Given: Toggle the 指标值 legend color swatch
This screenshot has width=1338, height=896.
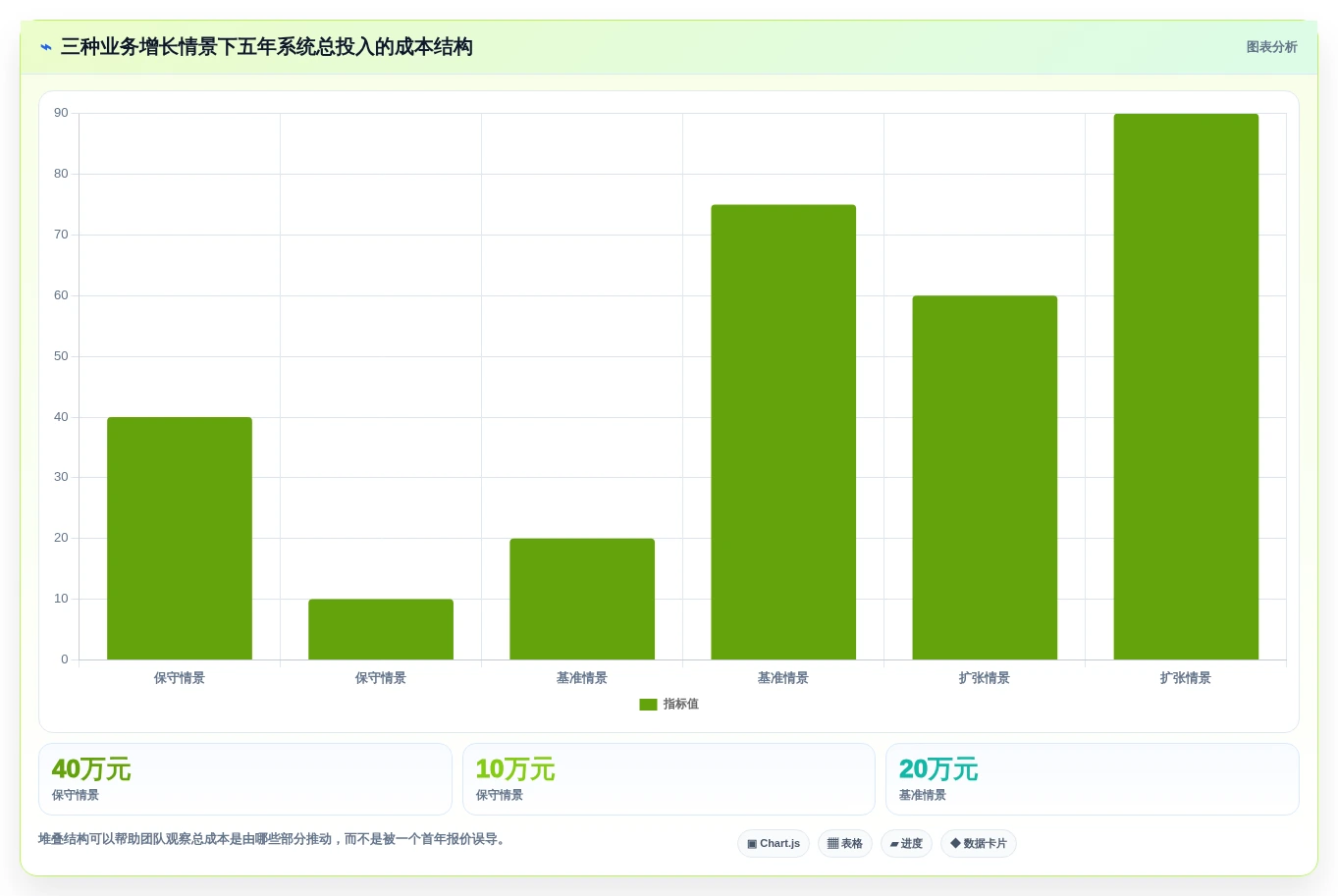Looking at the screenshot, I should [648, 705].
